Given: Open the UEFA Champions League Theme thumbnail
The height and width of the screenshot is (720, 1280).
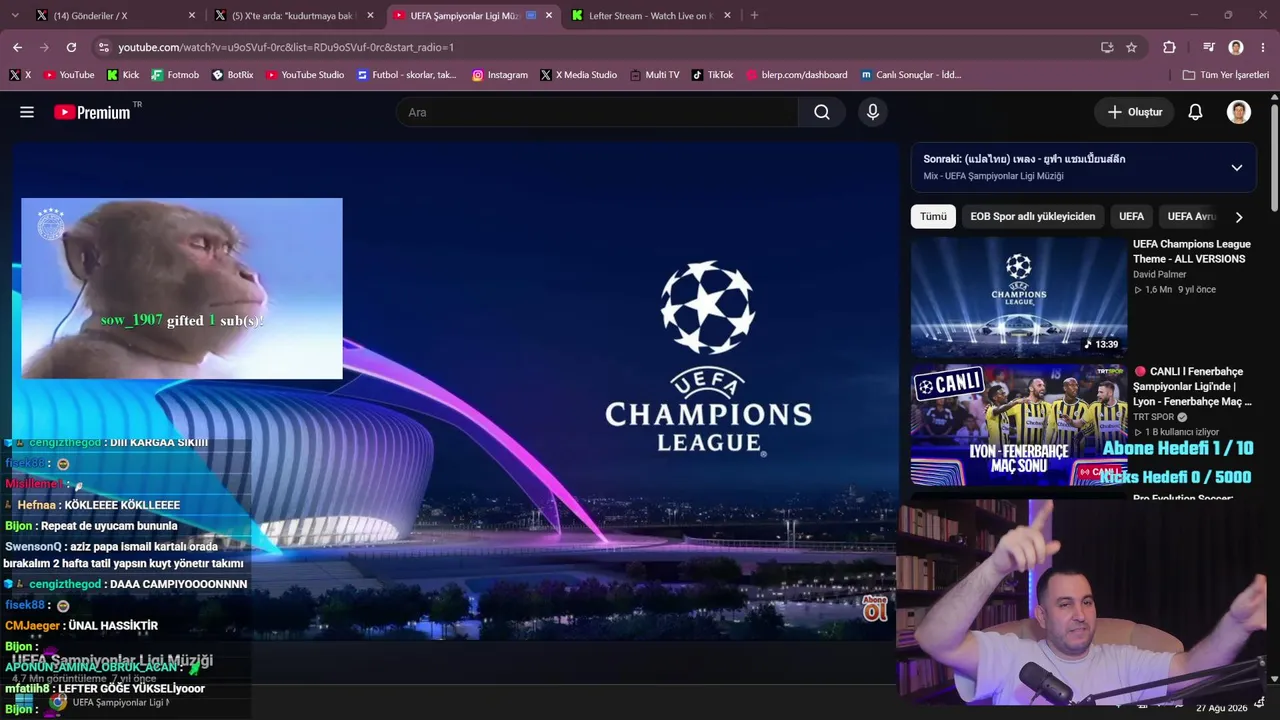Looking at the screenshot, I should [1019, 297].
